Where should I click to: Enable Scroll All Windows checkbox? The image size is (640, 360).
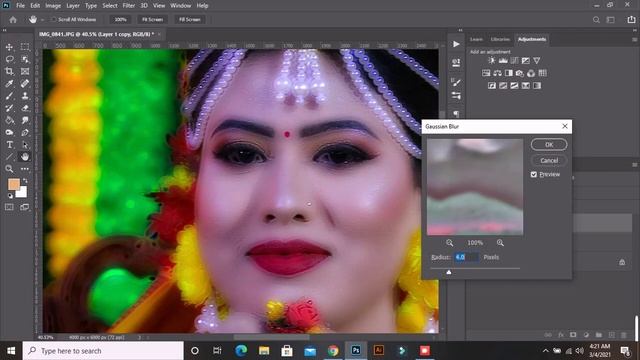coord(53,20)
